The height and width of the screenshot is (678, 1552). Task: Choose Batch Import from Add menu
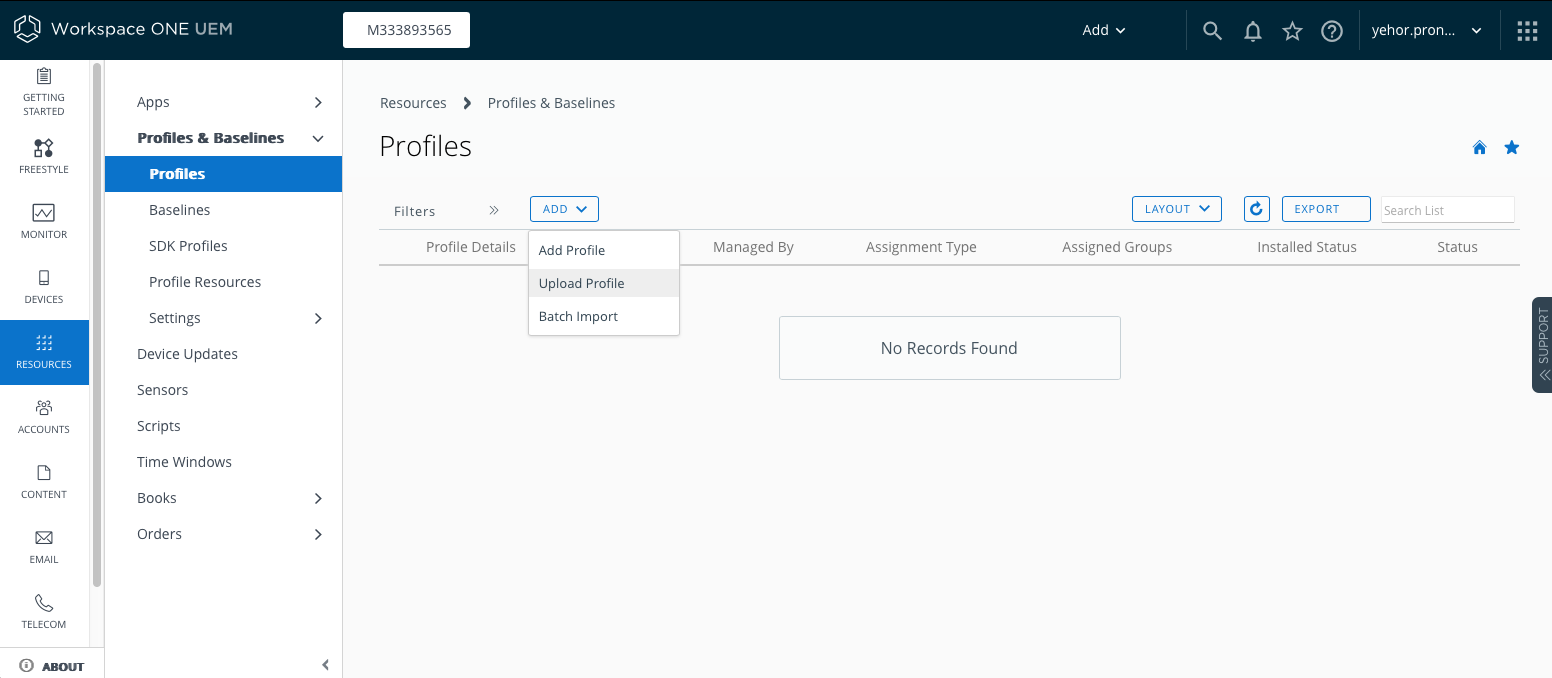pyautogui.click(x=578, y=316)
